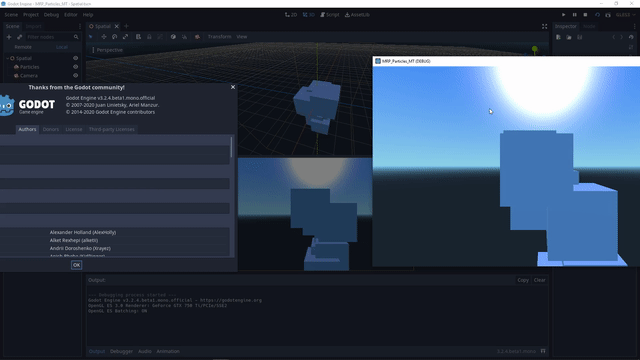Collapse the Spatial node in the scene tree
Viewport: 640px width, 360px height.
pos(7,58)
